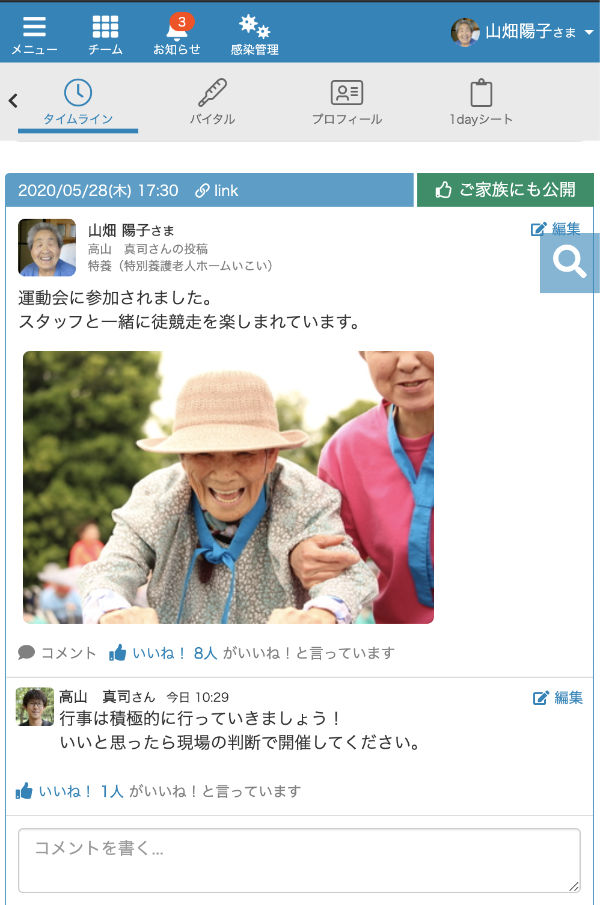The width and height of the screenshot is (600, 905).
Task: Open the sports day photo thumbnail
Action: pyautogui.click(x=228, y=487)
